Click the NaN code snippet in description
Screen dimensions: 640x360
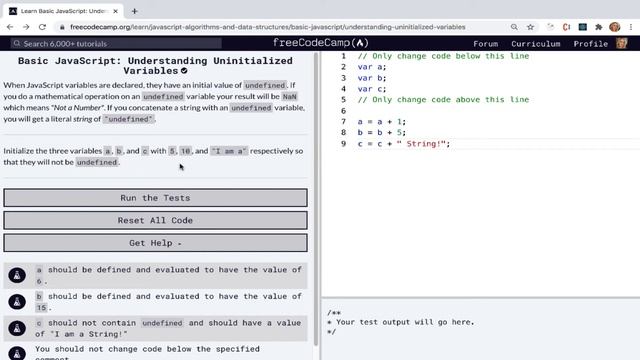click(289, 97)
